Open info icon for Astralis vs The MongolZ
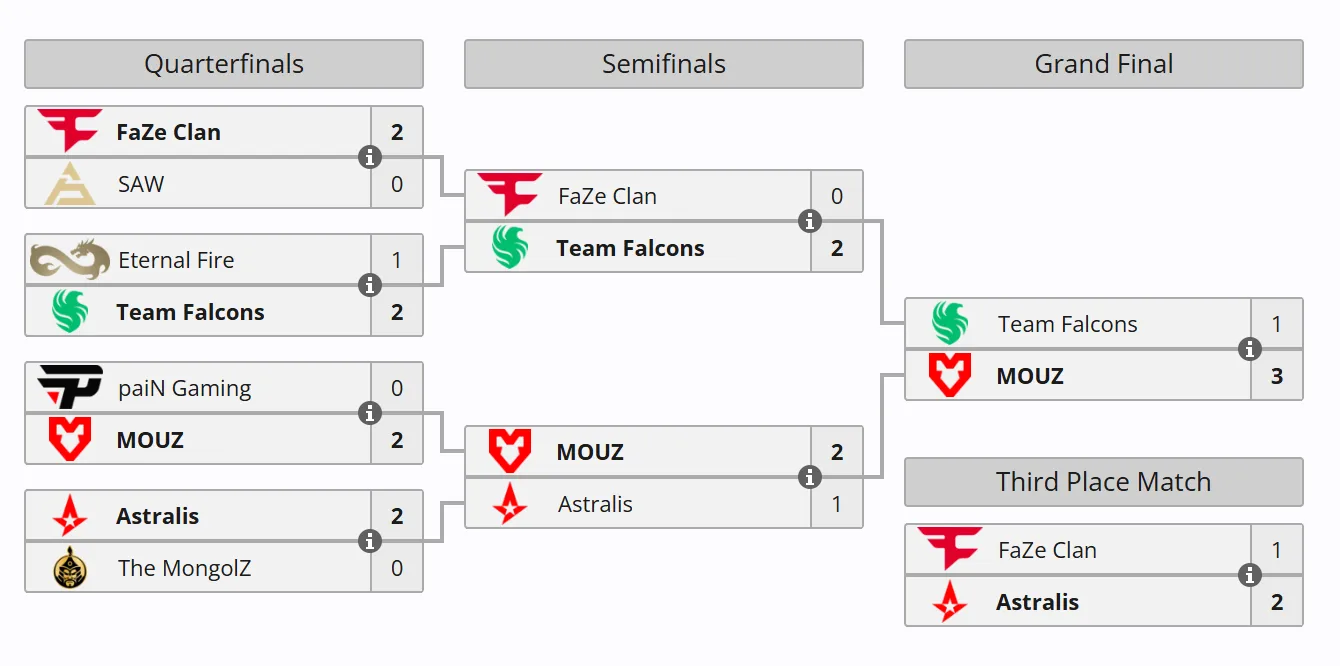1340x666 pixels. point(370,541)
